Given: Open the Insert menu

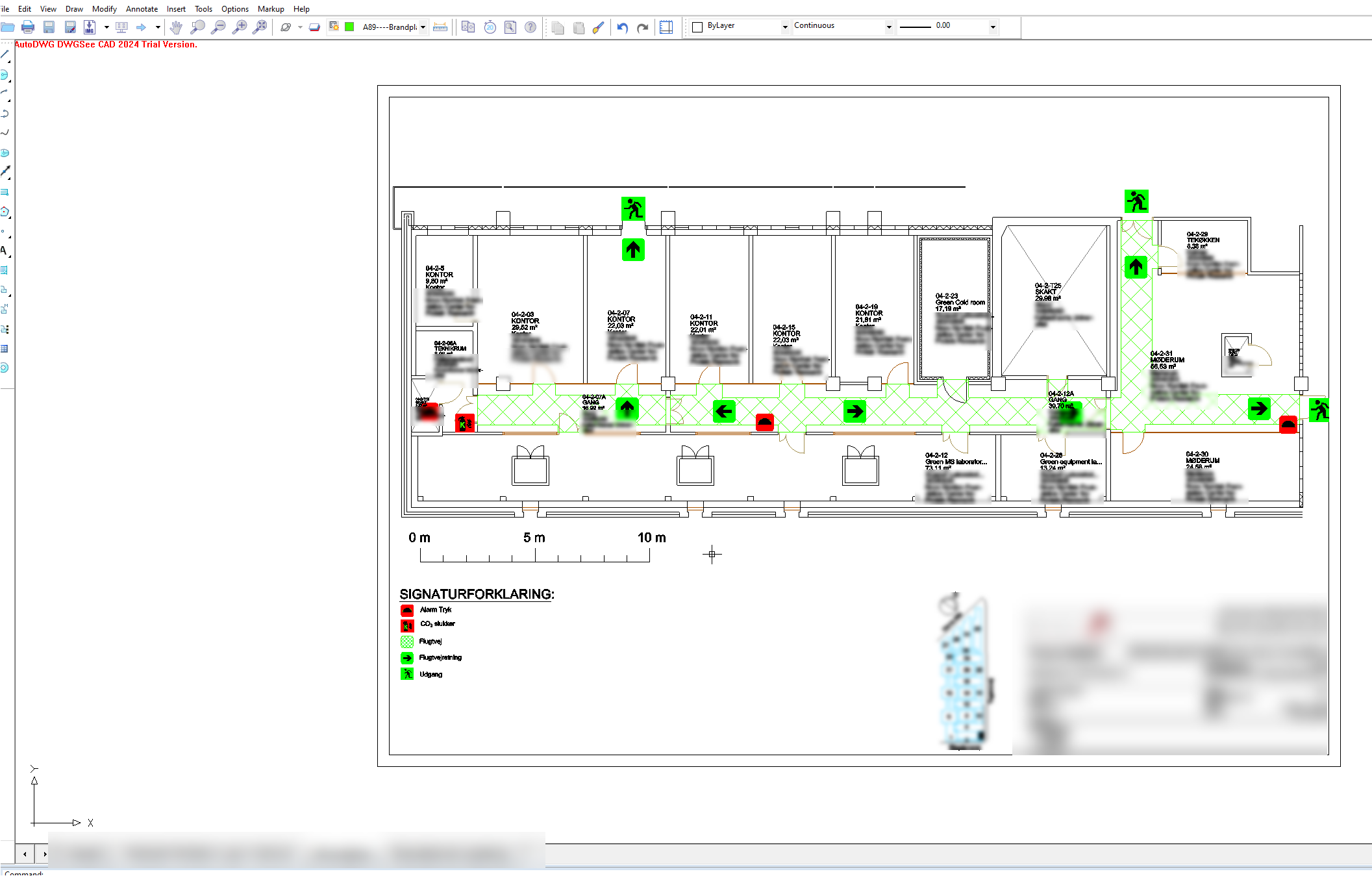Looking at the screenshot, I should click(x=176, y=9).
